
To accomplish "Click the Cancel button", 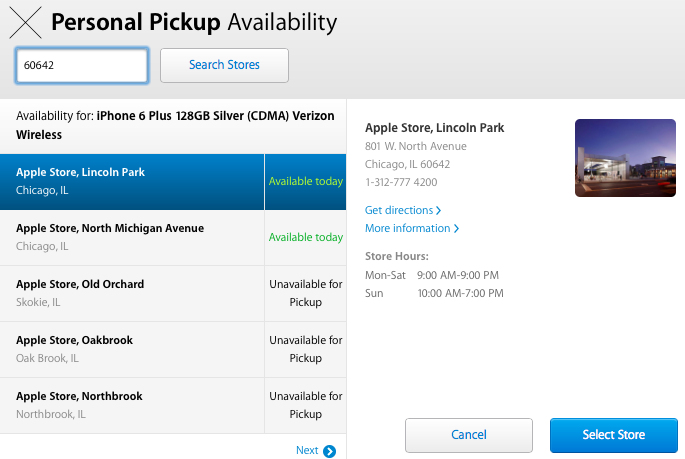I will click(469, 435).
